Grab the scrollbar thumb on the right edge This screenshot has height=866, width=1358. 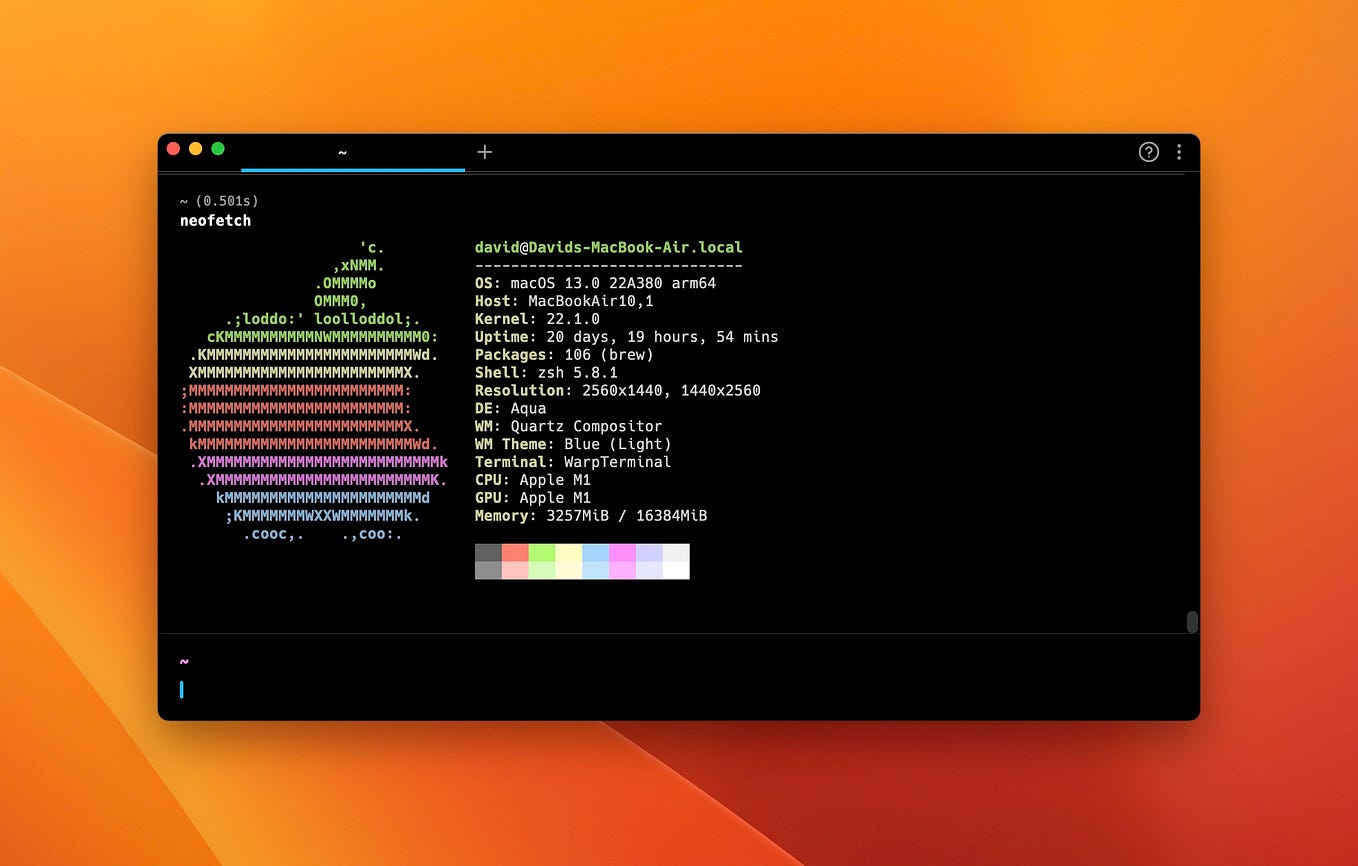coord(1191,622)
